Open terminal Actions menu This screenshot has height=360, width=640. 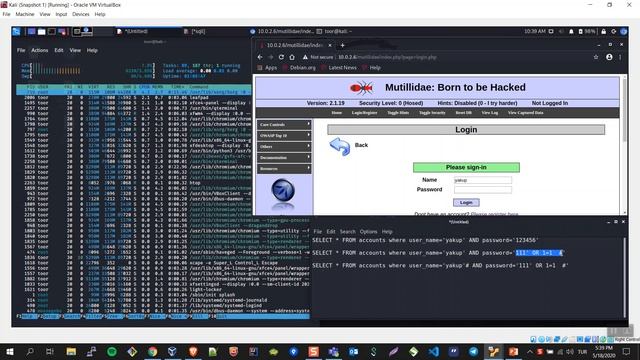tap(40, 50)
